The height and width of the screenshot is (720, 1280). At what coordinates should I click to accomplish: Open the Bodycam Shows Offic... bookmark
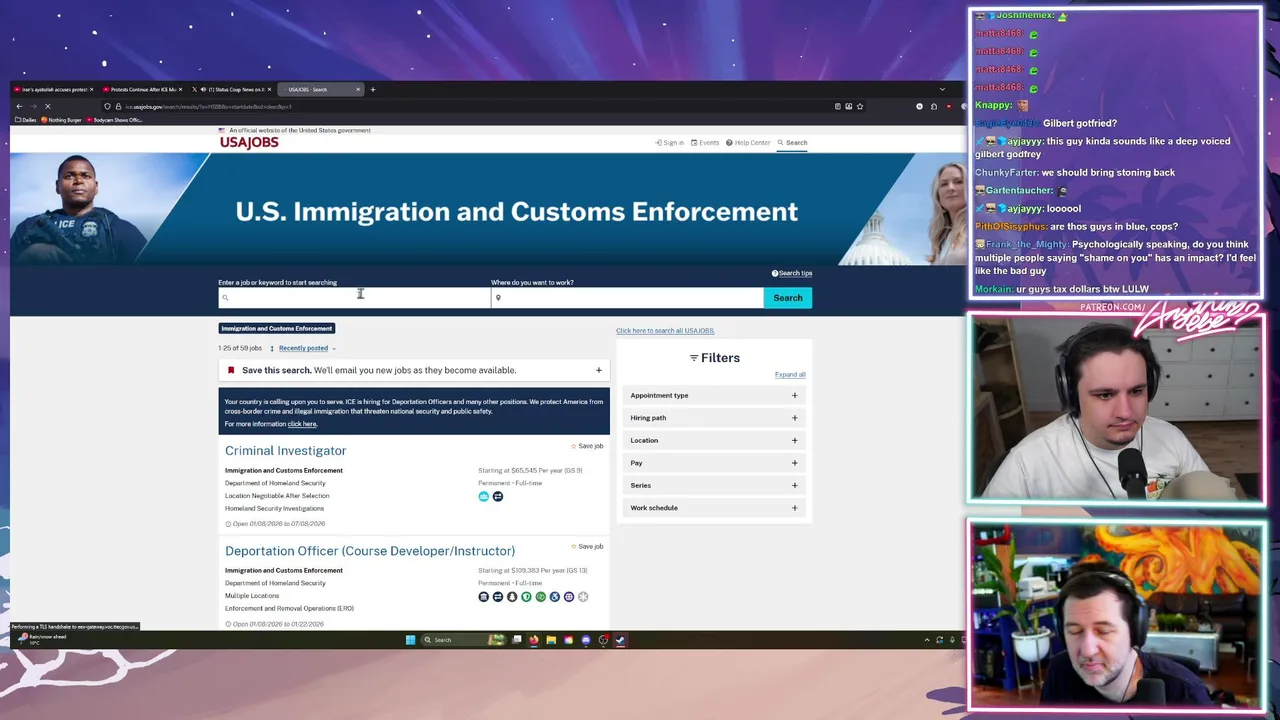point(115,120)
